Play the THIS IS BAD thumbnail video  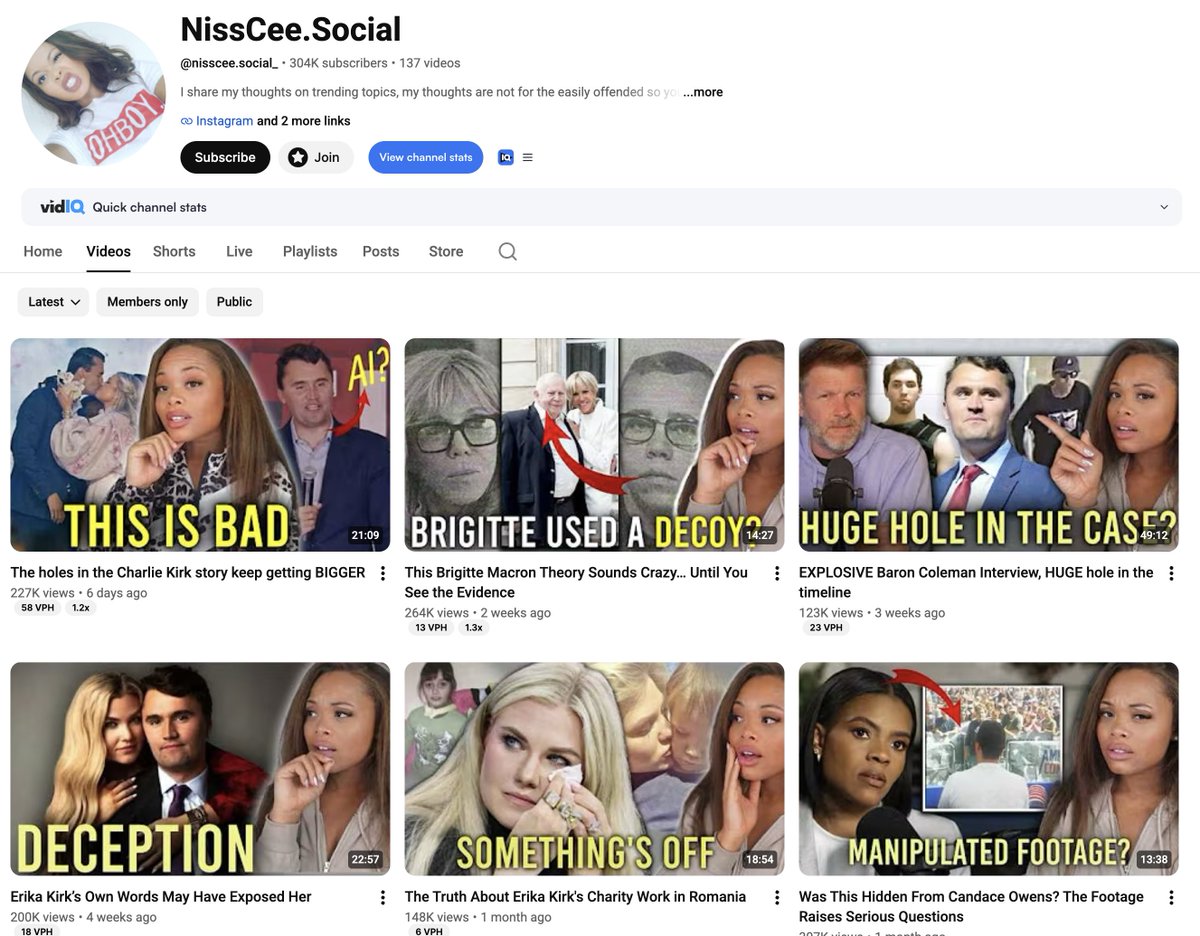200,445
